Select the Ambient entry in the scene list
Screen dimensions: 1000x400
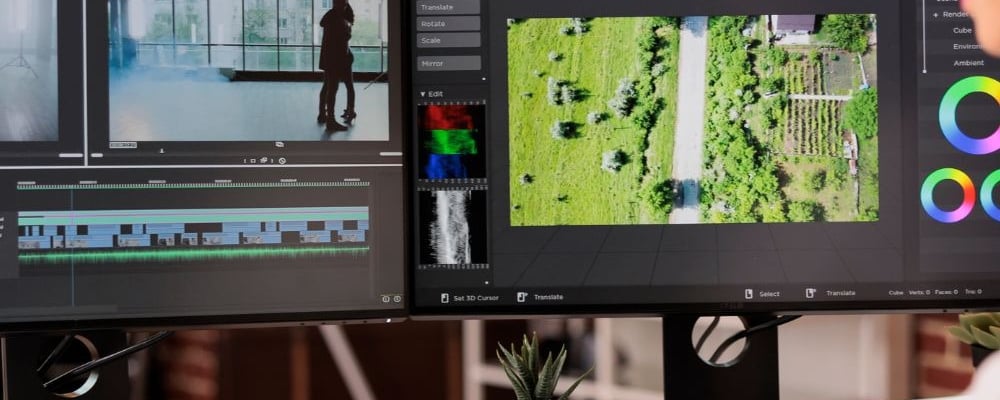968,63
